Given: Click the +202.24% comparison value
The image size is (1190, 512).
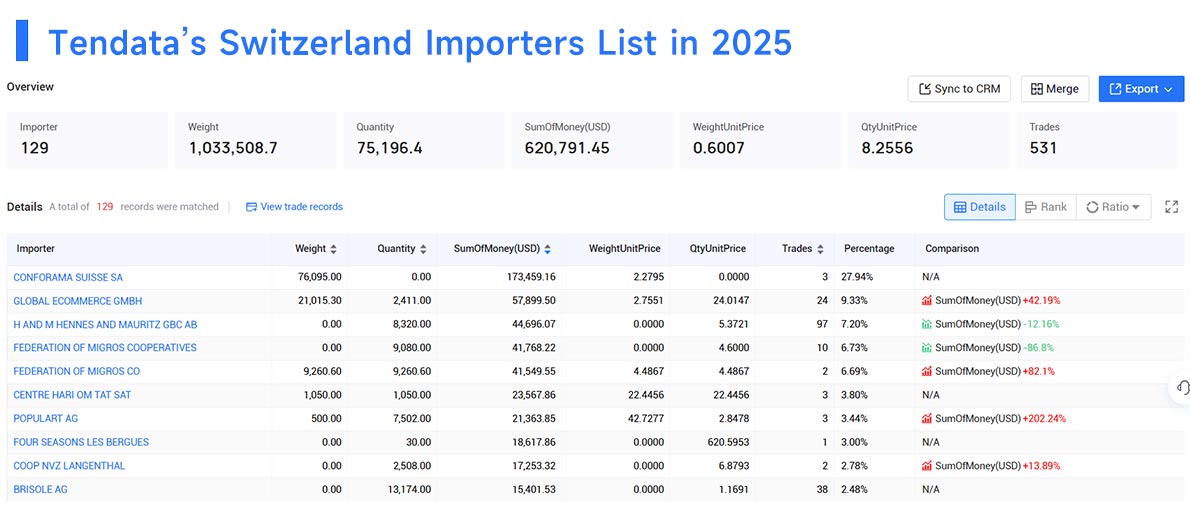Looking at the screenshot, I should click(x=1044, y=418).
